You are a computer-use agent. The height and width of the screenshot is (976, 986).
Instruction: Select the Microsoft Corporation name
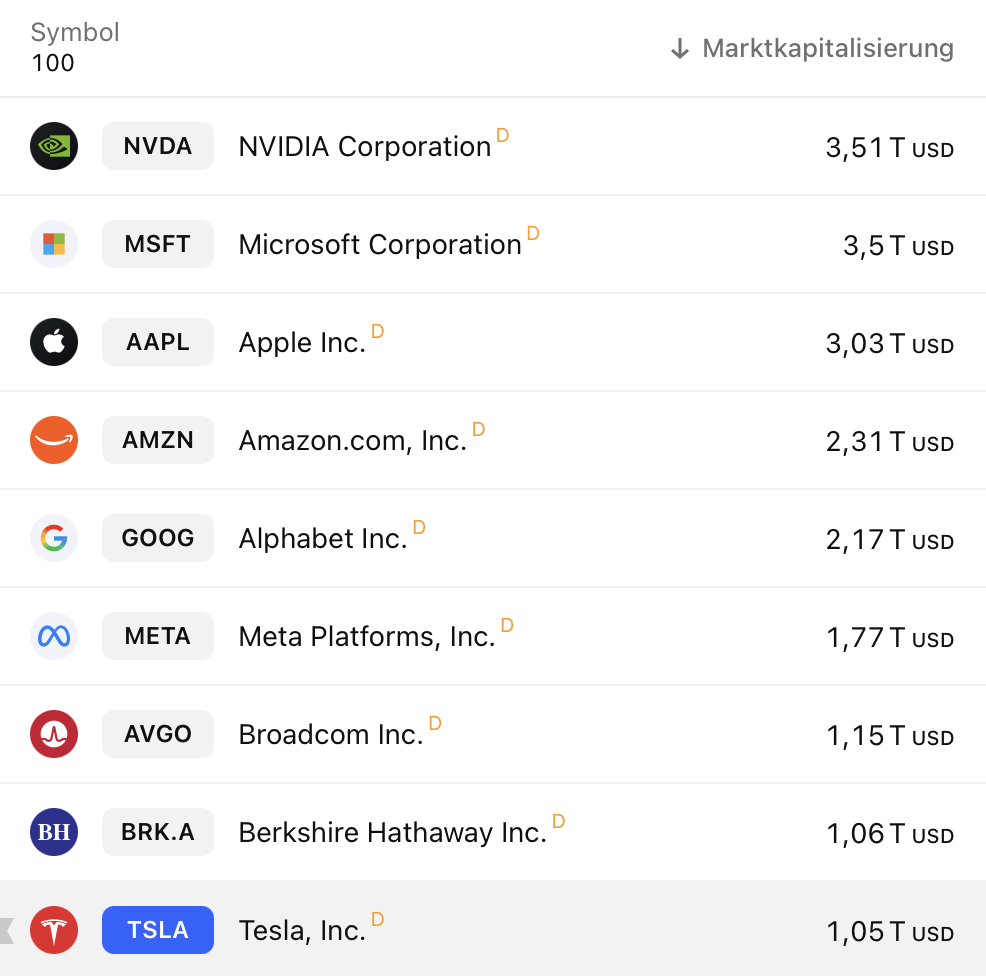click(x=380, y=245)
